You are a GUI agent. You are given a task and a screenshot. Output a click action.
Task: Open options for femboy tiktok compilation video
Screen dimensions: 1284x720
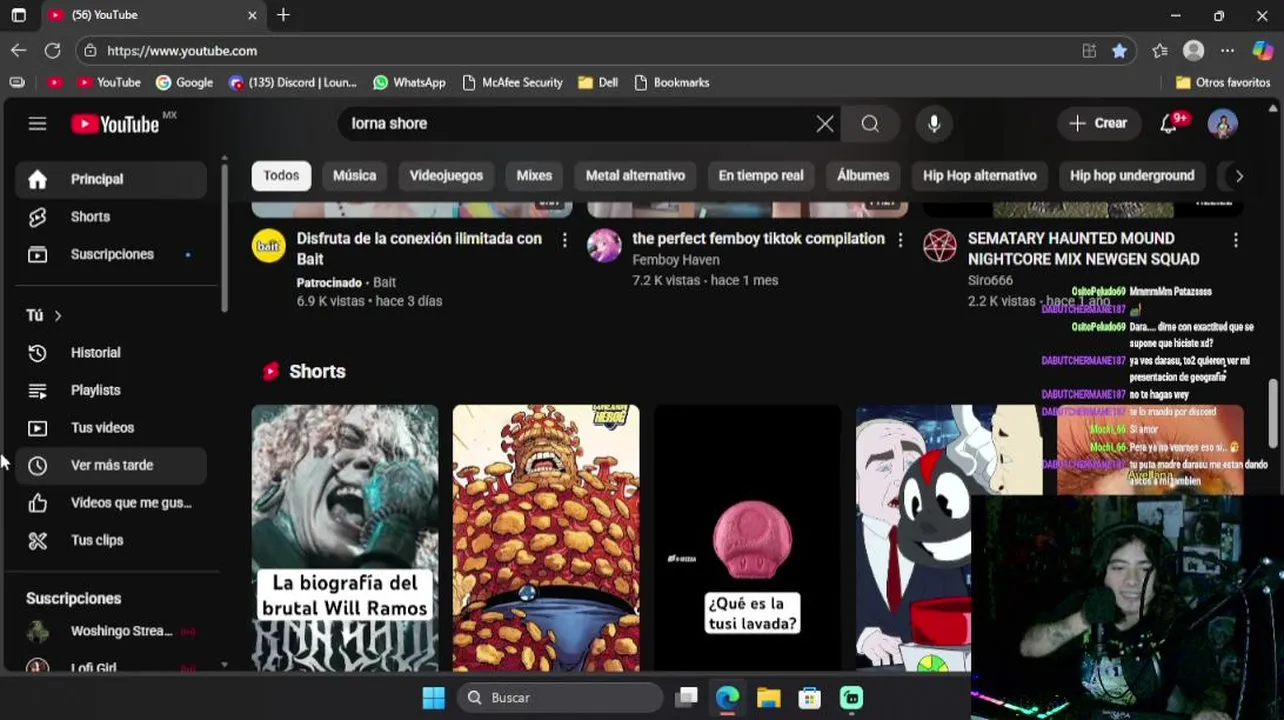pos(900,240)
